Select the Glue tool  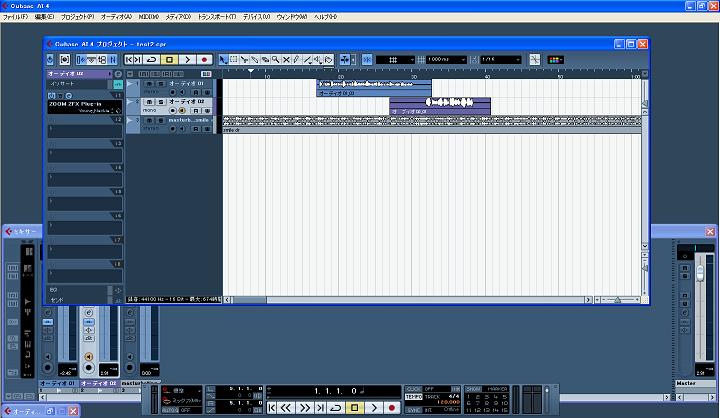point(255,60)
